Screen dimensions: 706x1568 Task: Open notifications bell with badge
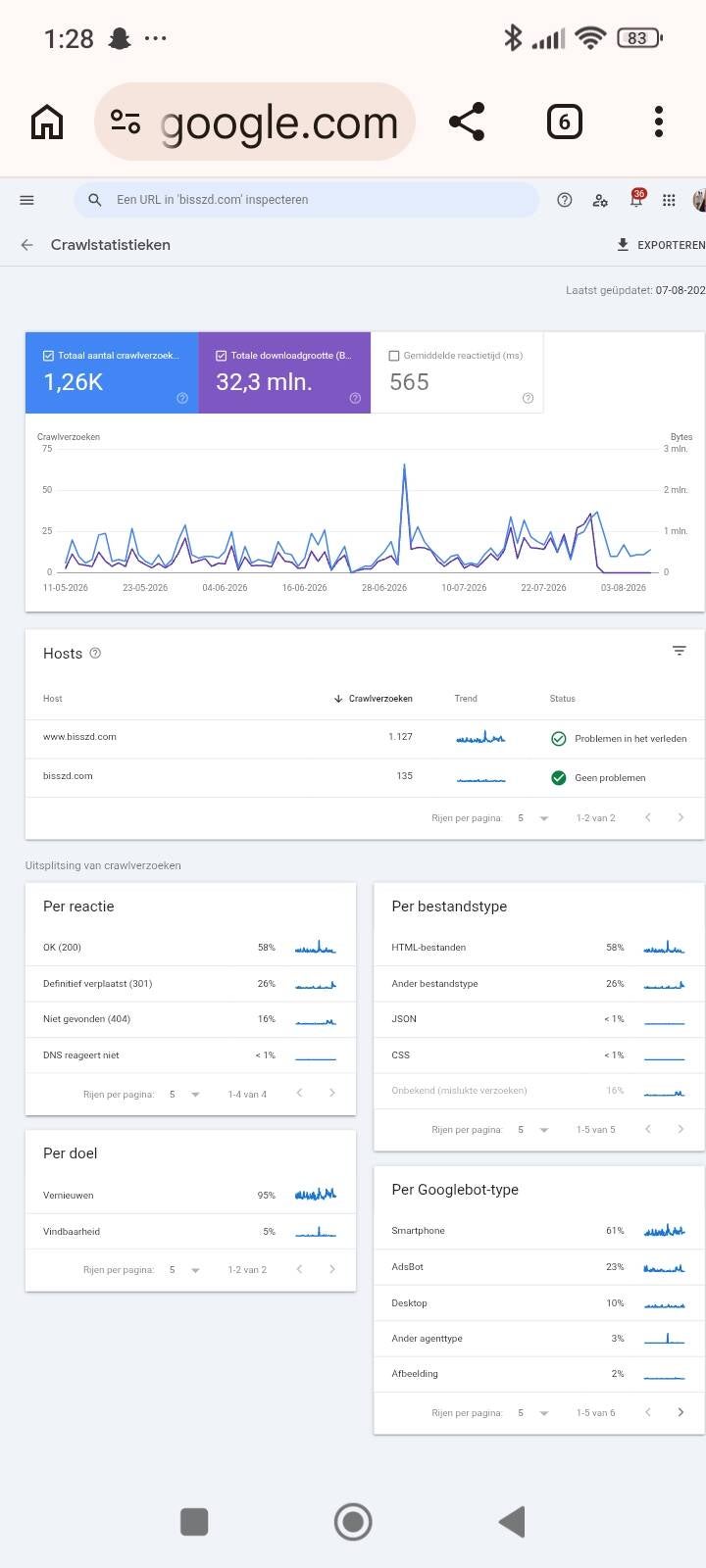pyautogui.click(x=636, y=199)
